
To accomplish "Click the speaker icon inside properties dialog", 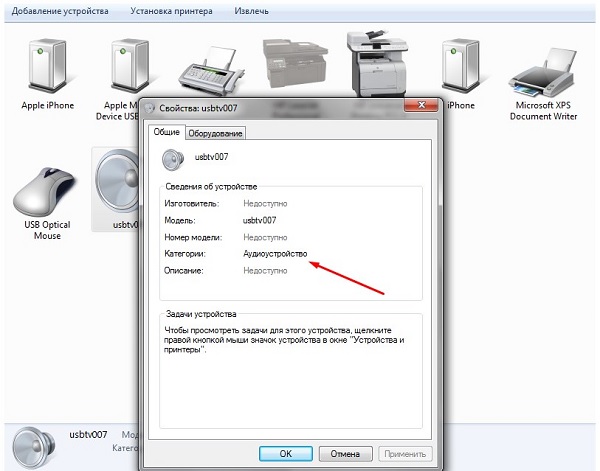I will click(x=173, y=160).
